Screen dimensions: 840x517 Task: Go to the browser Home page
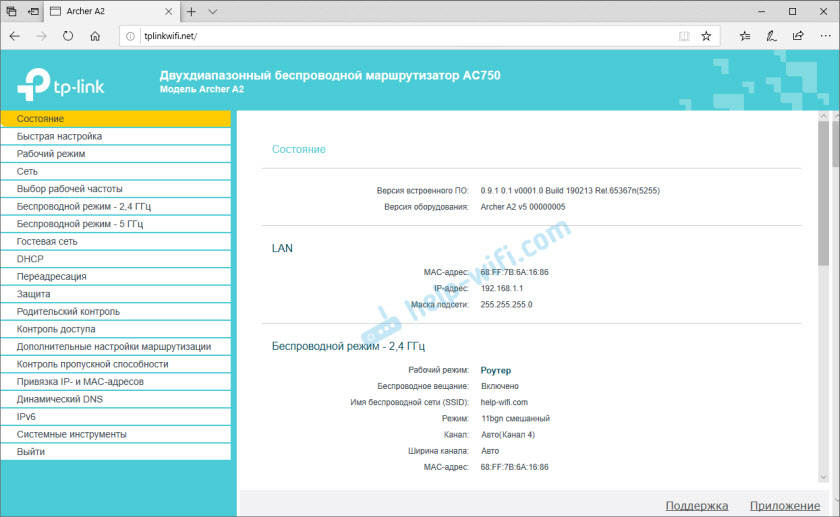[95, 35]
